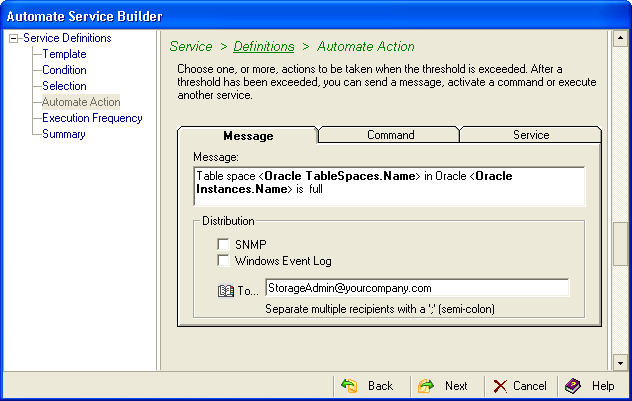Click the Distribution group label
This screenshot has width=632, height=401.
(x=228, y=221)
